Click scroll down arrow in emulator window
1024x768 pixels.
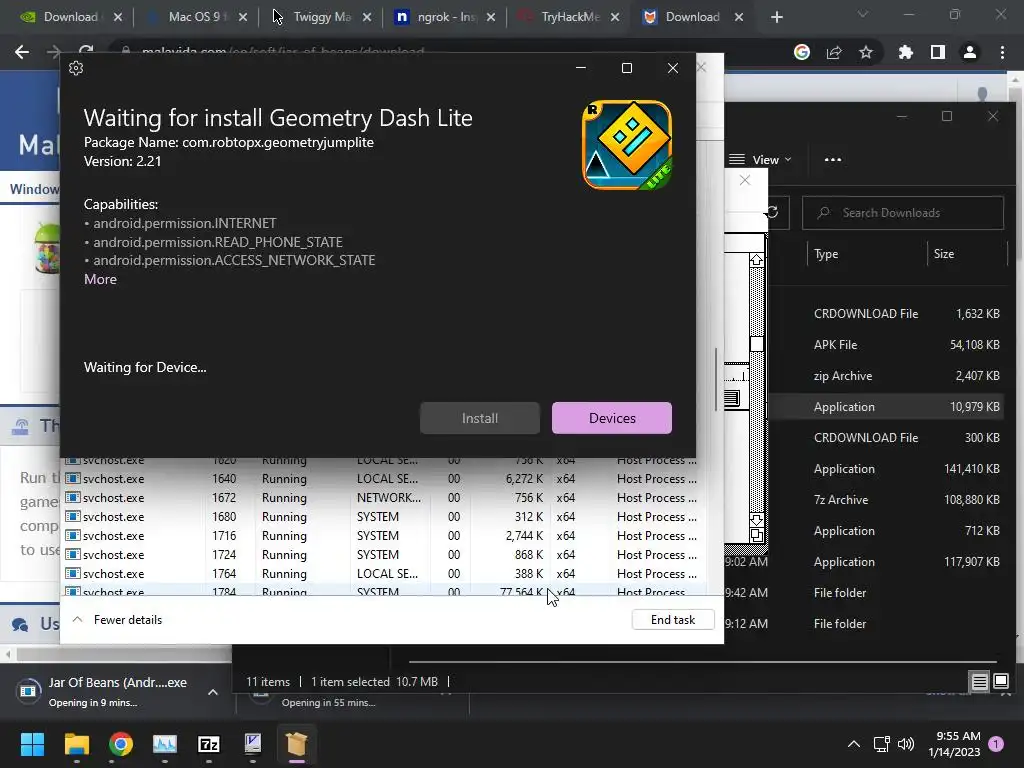[756, 520]
